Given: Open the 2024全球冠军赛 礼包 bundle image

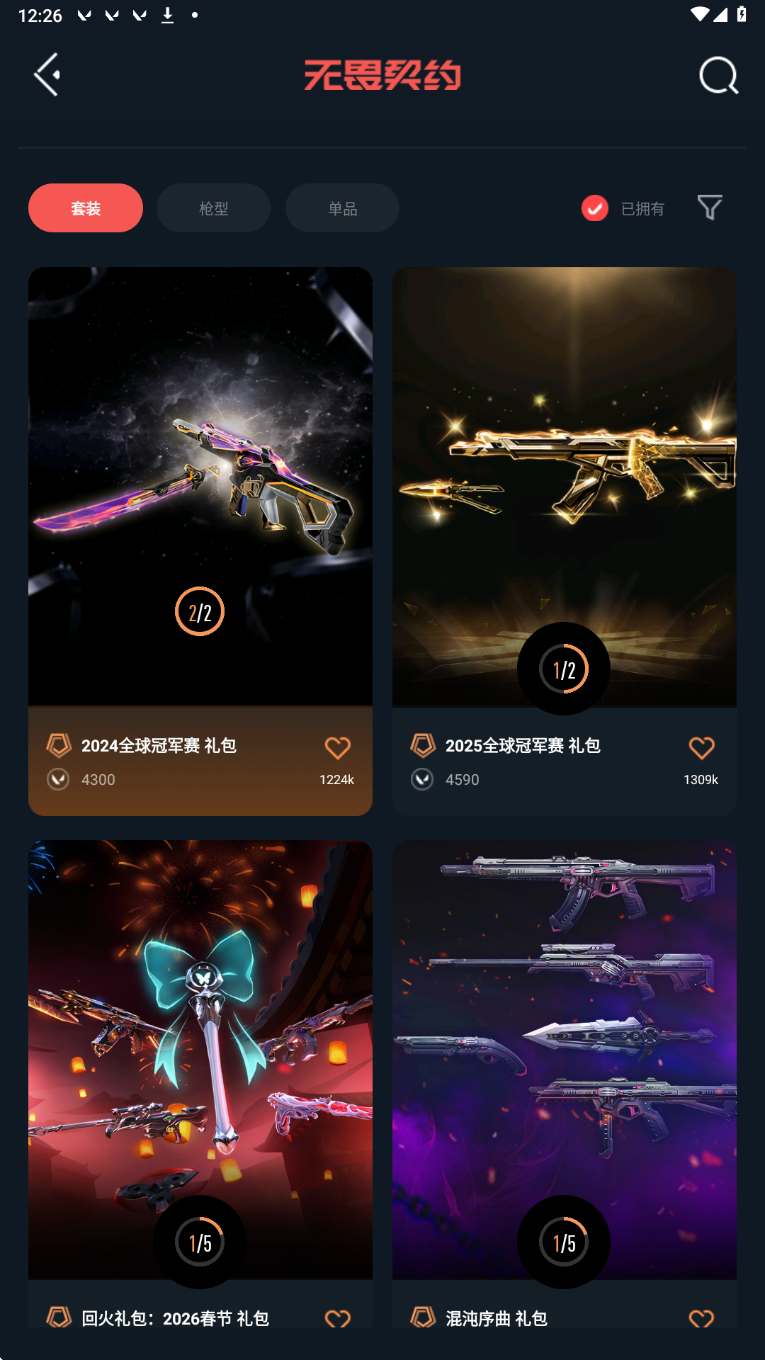Looking at the screenshot, I should point(200,487).
